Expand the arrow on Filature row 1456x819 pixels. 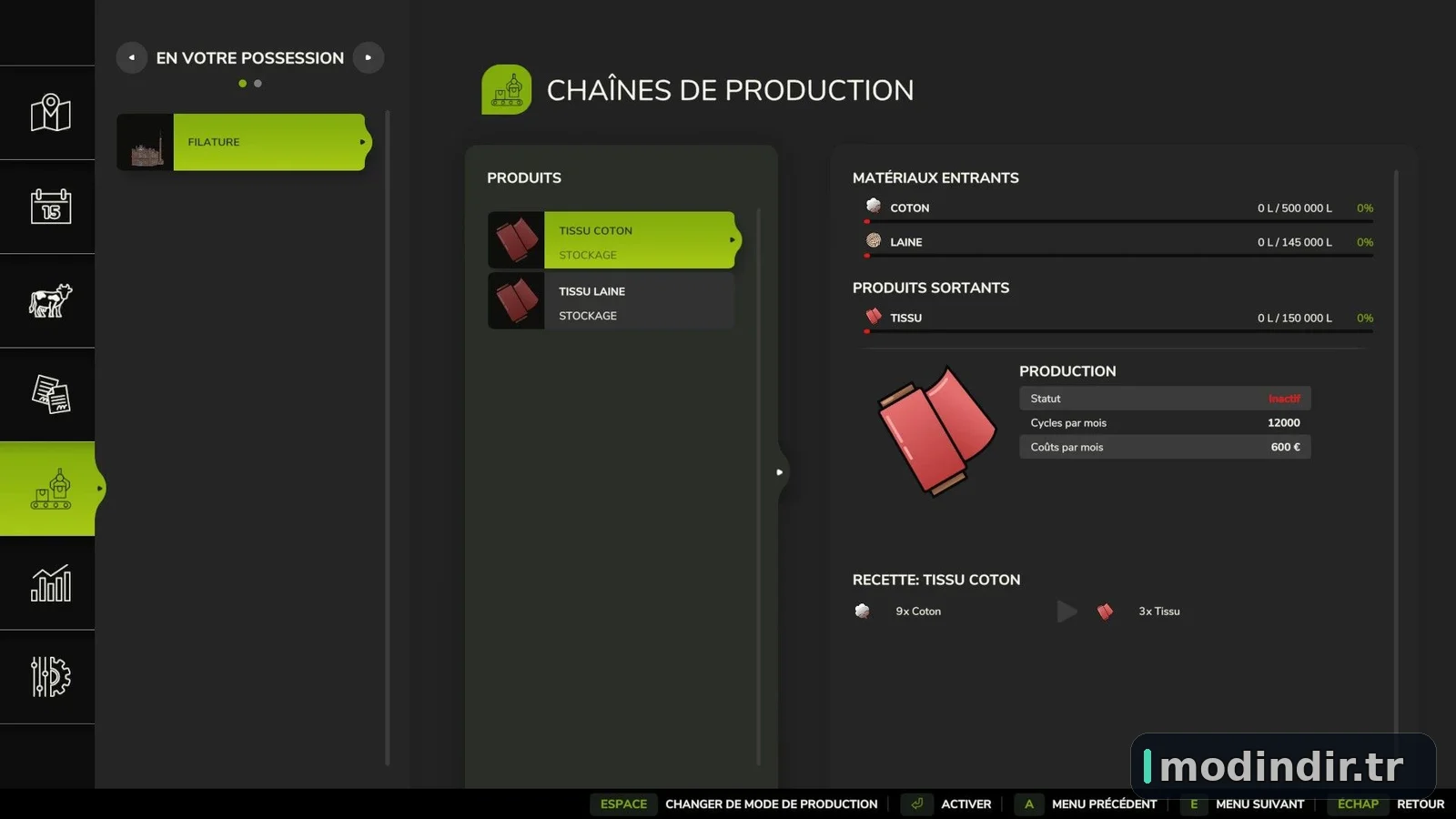362,142
